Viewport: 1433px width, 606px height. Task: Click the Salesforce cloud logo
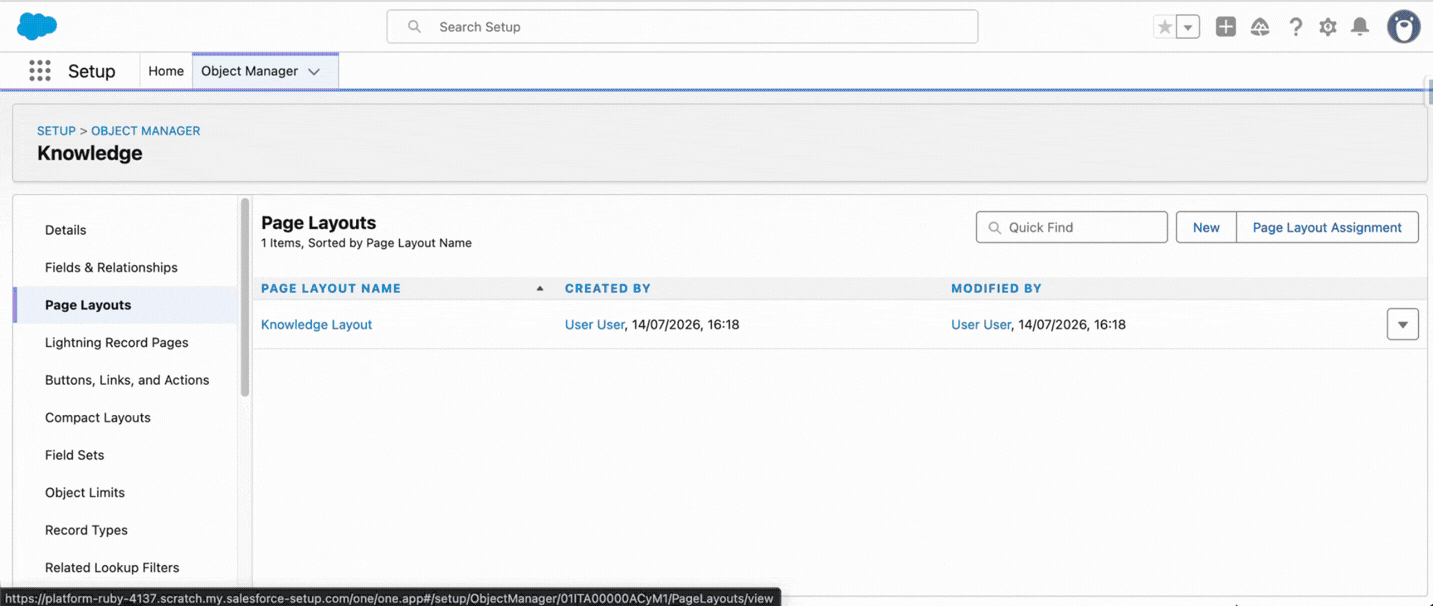(x=37, y=27)
